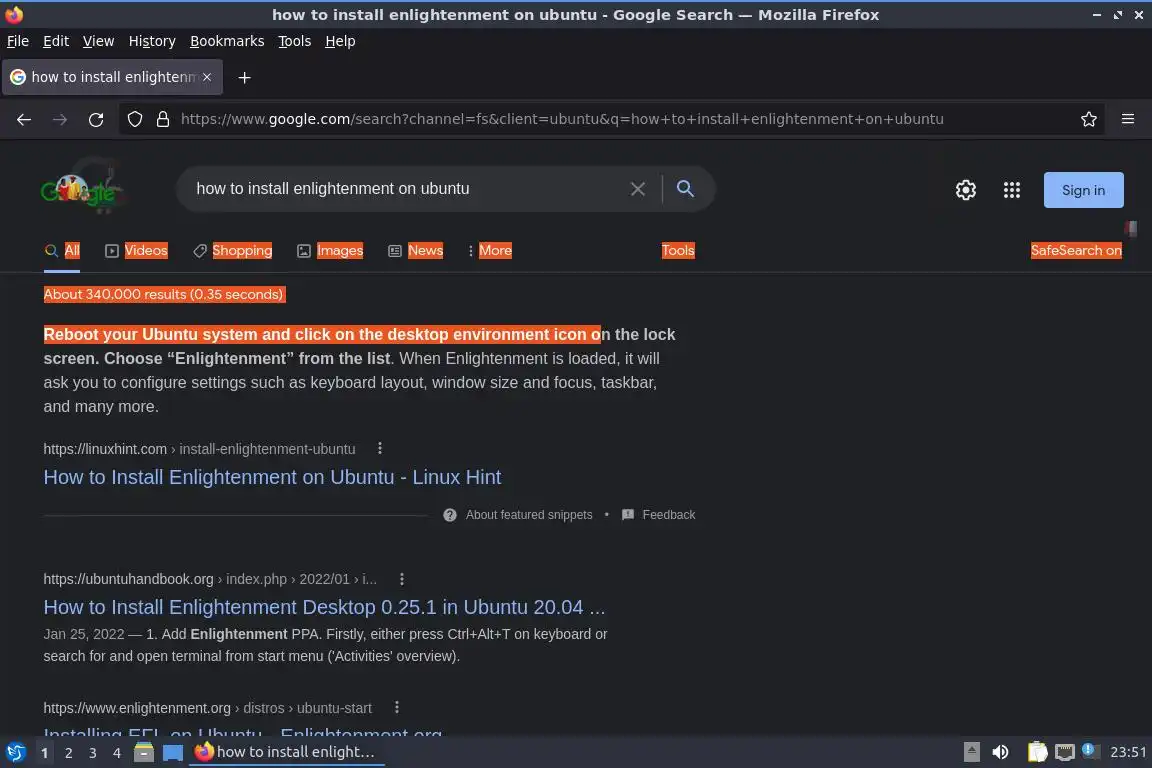Open the File menu
The height and width of the screenshot is (768, 1152).
18,41
